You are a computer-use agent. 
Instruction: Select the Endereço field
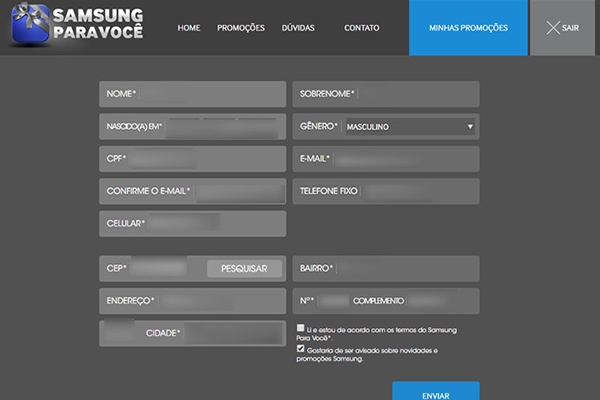pyautogui.click(x=192, y=301)
